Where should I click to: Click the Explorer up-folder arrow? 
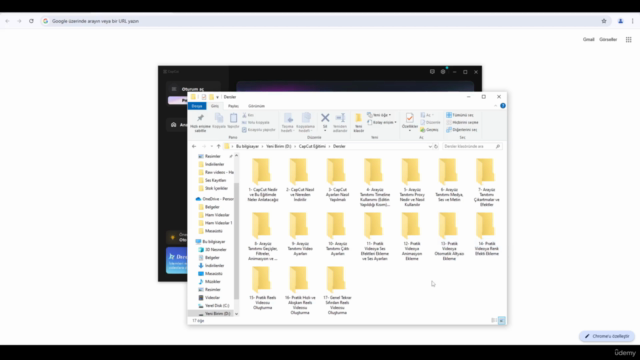pos(218,146)
